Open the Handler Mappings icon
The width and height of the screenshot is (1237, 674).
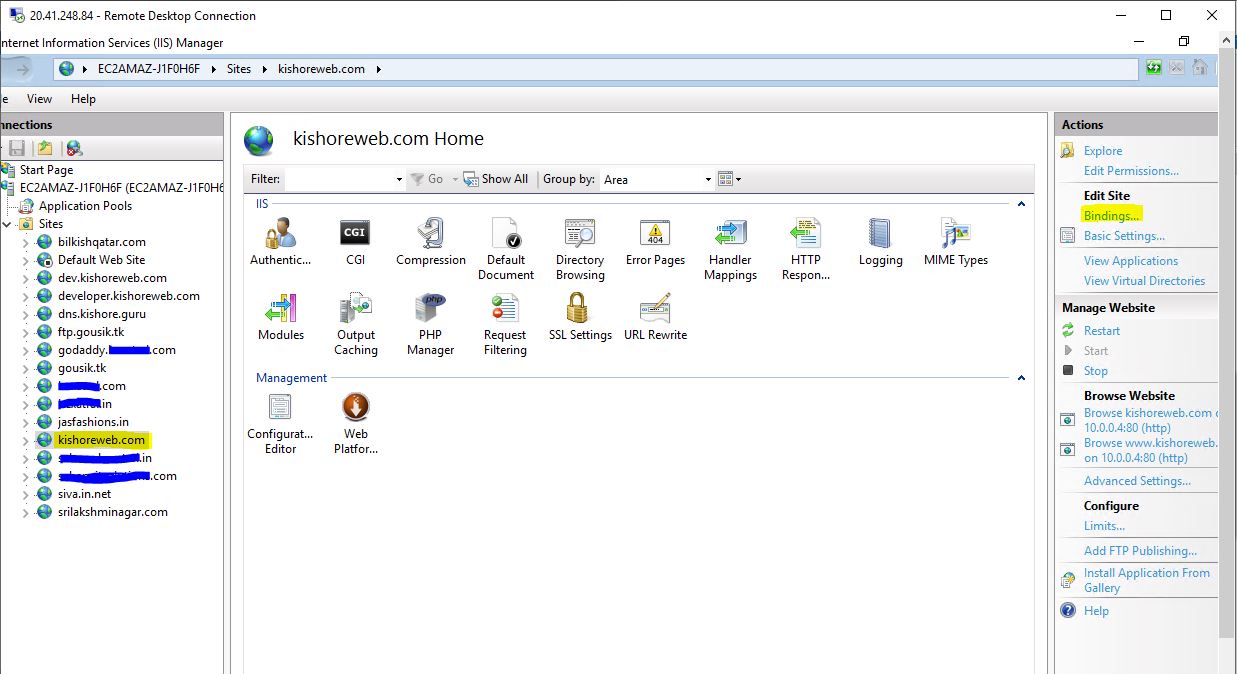730,235
